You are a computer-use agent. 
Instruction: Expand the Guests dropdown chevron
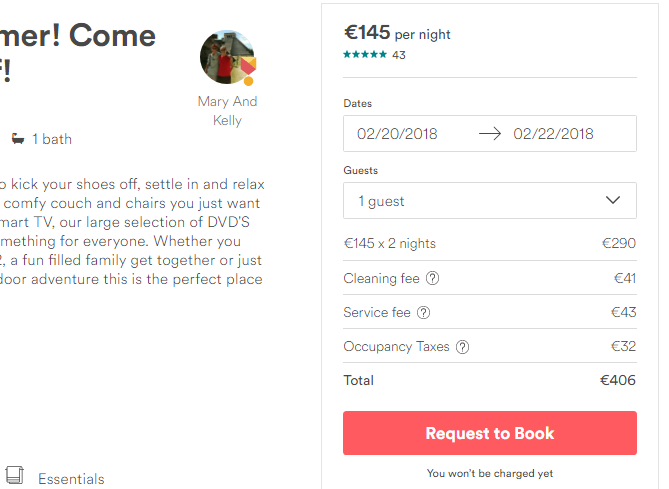(x=613, y=200)
